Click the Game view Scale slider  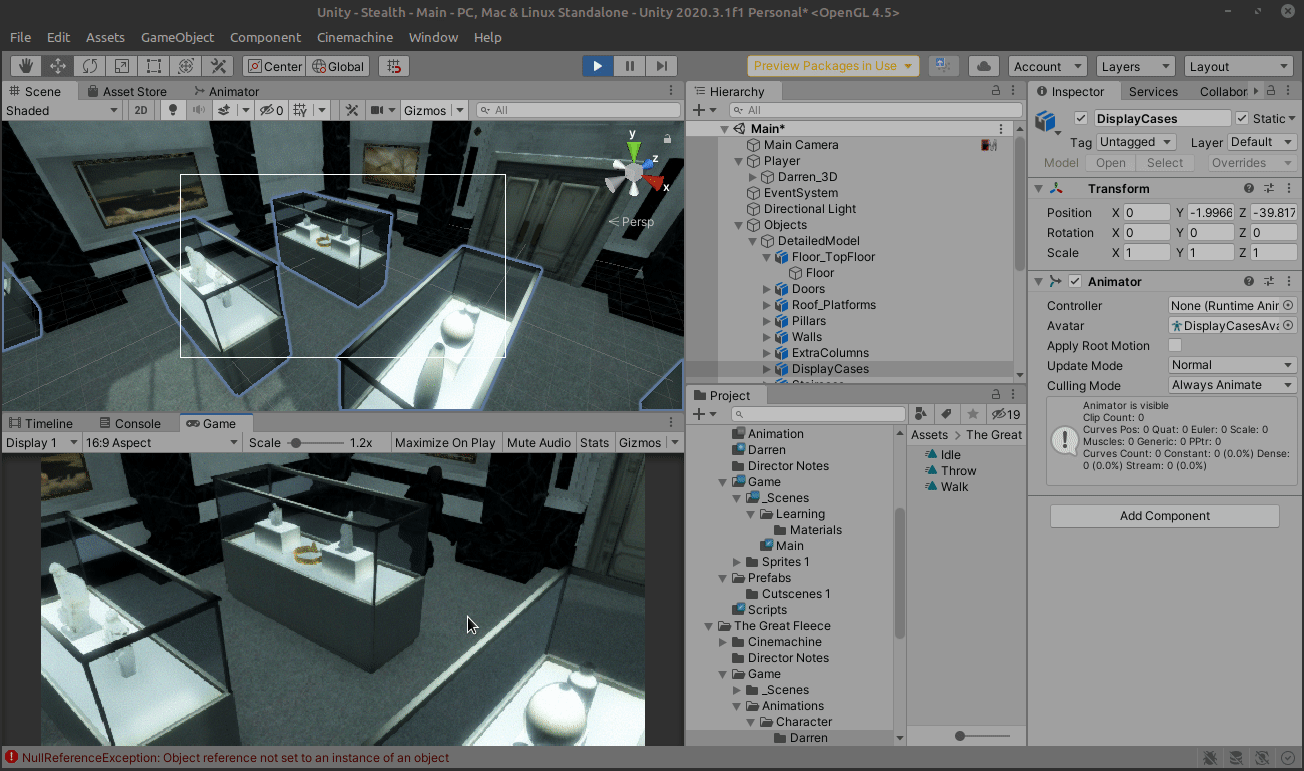(x=315, y=442)
